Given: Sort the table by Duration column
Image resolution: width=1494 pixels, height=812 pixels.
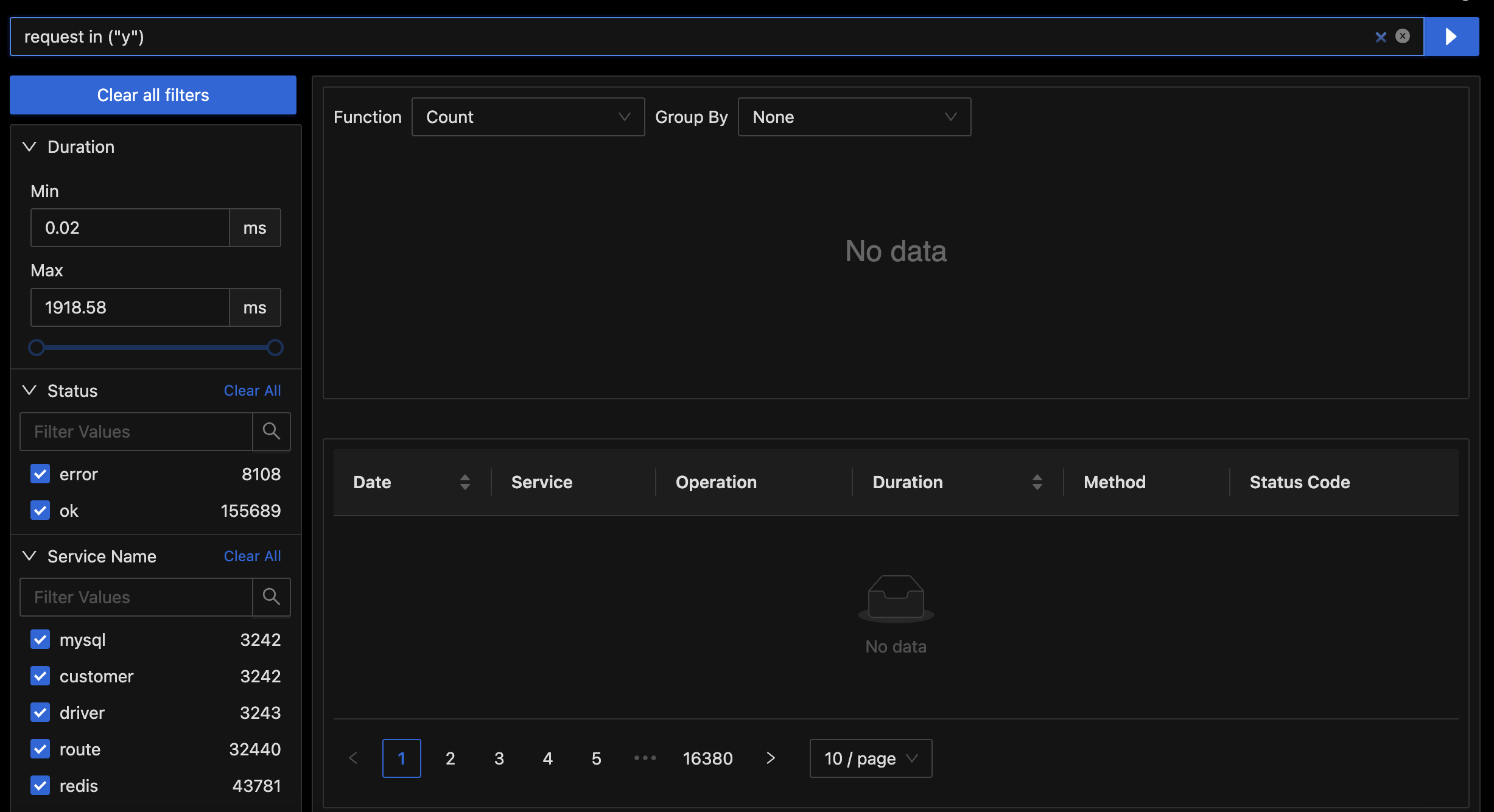Looking at the screenshot, I should coord(1037,482).
